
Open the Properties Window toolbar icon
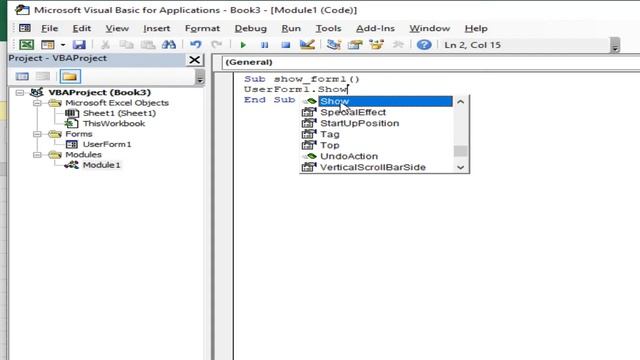(355, 44)
